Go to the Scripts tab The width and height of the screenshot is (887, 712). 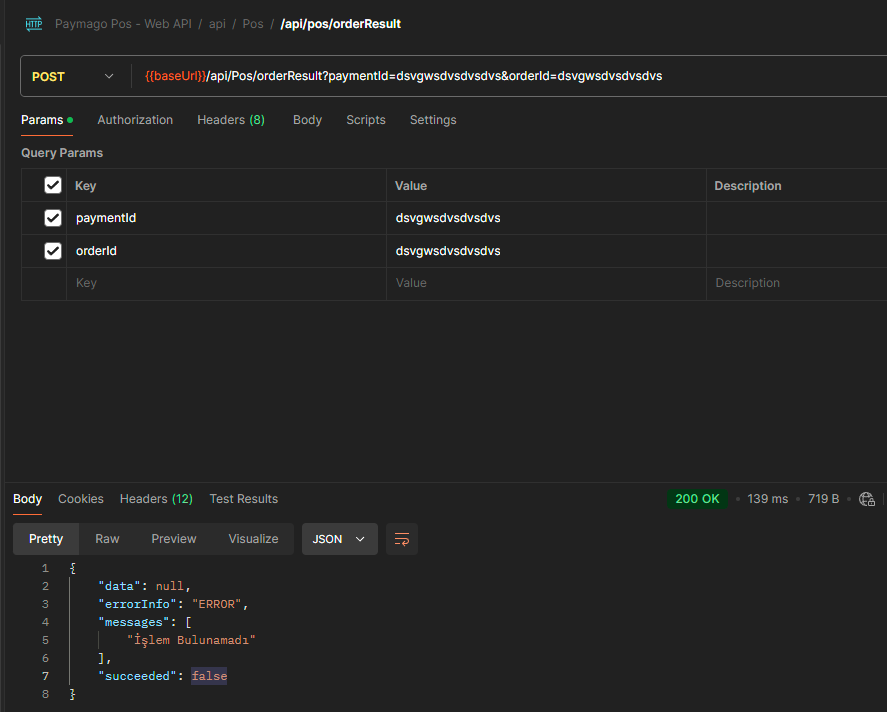[x=366, y=120]
